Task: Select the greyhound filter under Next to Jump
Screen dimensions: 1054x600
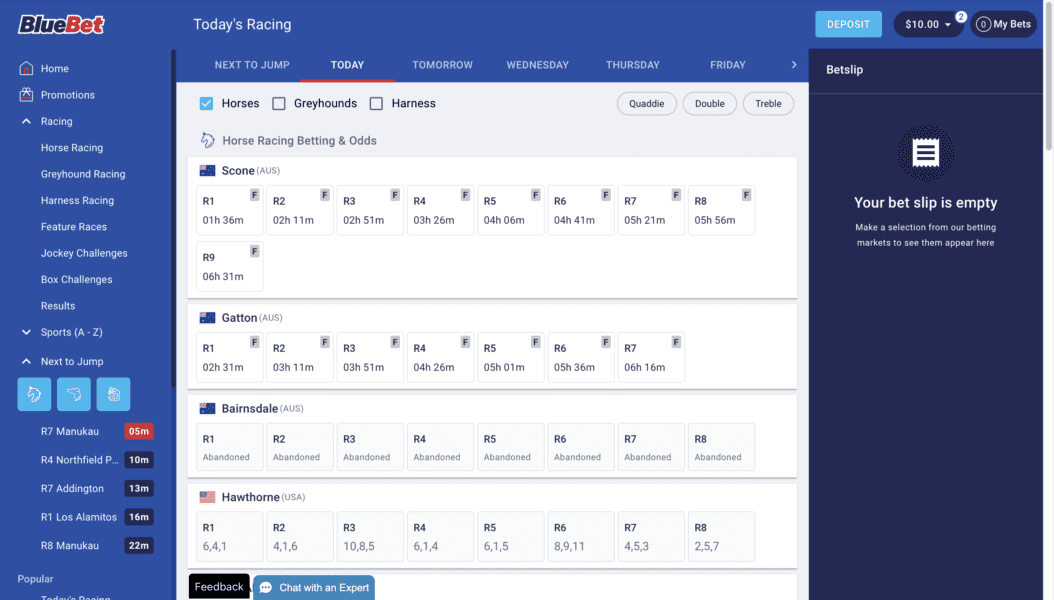Action: click(x=74, y=394)
